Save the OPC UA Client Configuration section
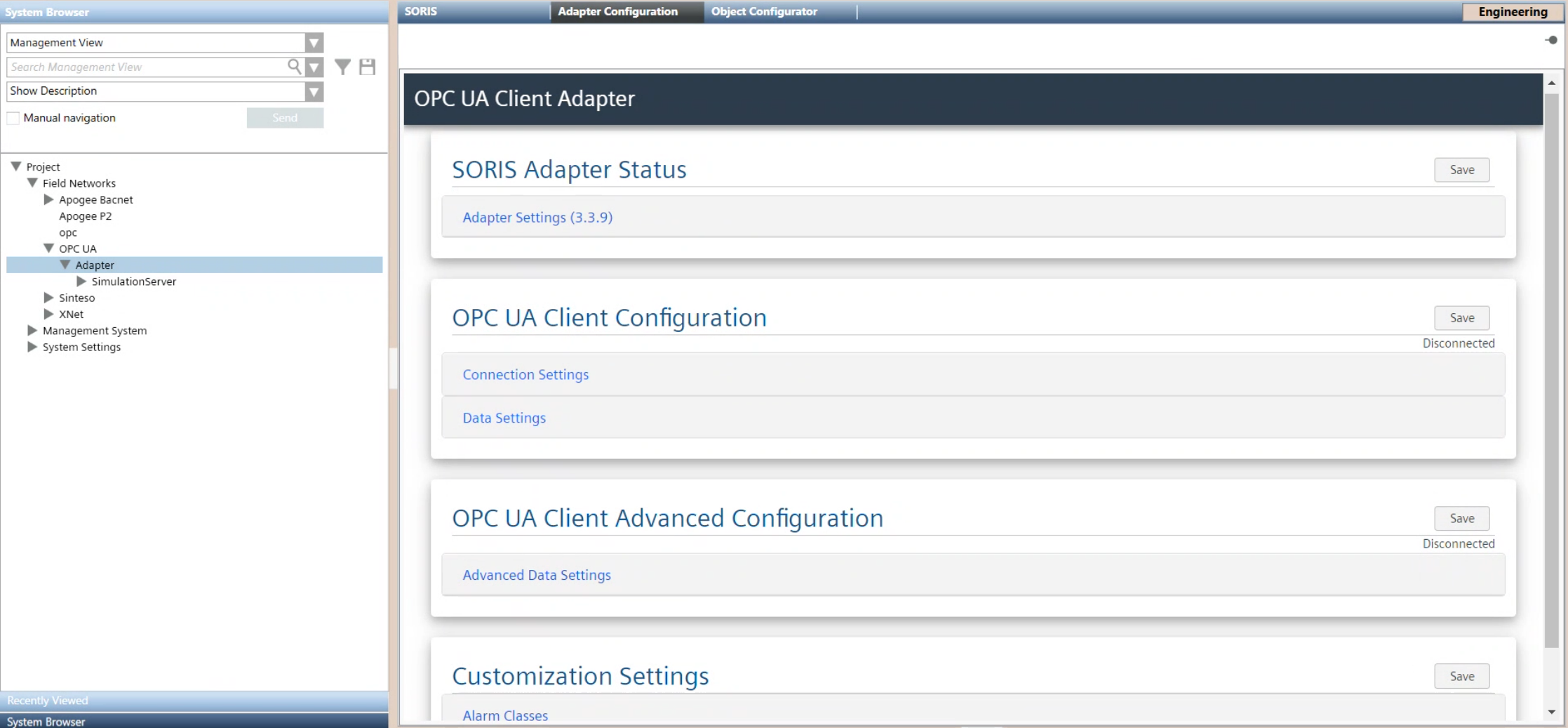This screenshot has width=1568, height=728. click(x=1461, y=318)
